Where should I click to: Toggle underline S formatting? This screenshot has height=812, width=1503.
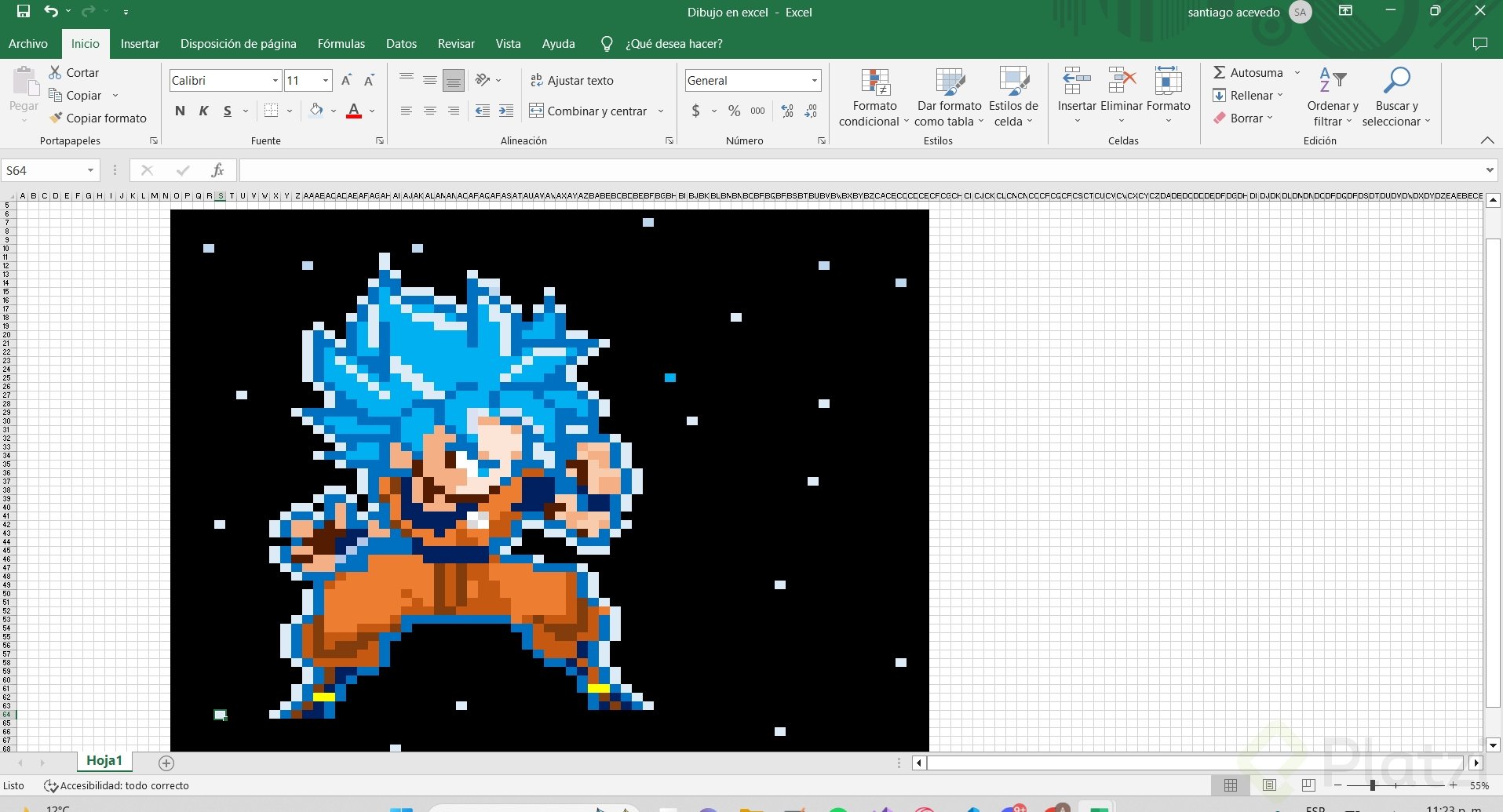(228, 111)
